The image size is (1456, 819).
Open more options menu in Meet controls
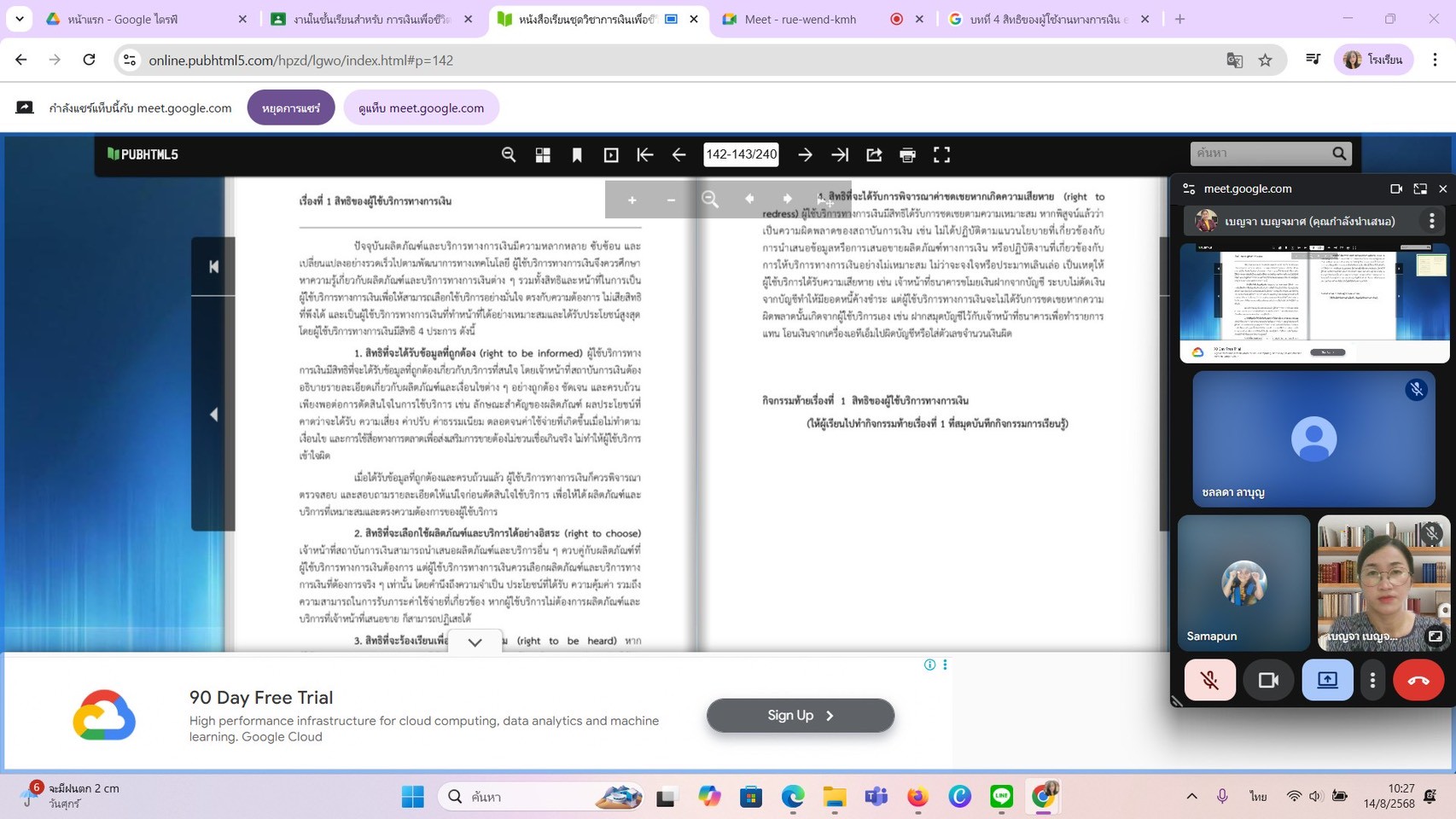[x=1372, y=680]
